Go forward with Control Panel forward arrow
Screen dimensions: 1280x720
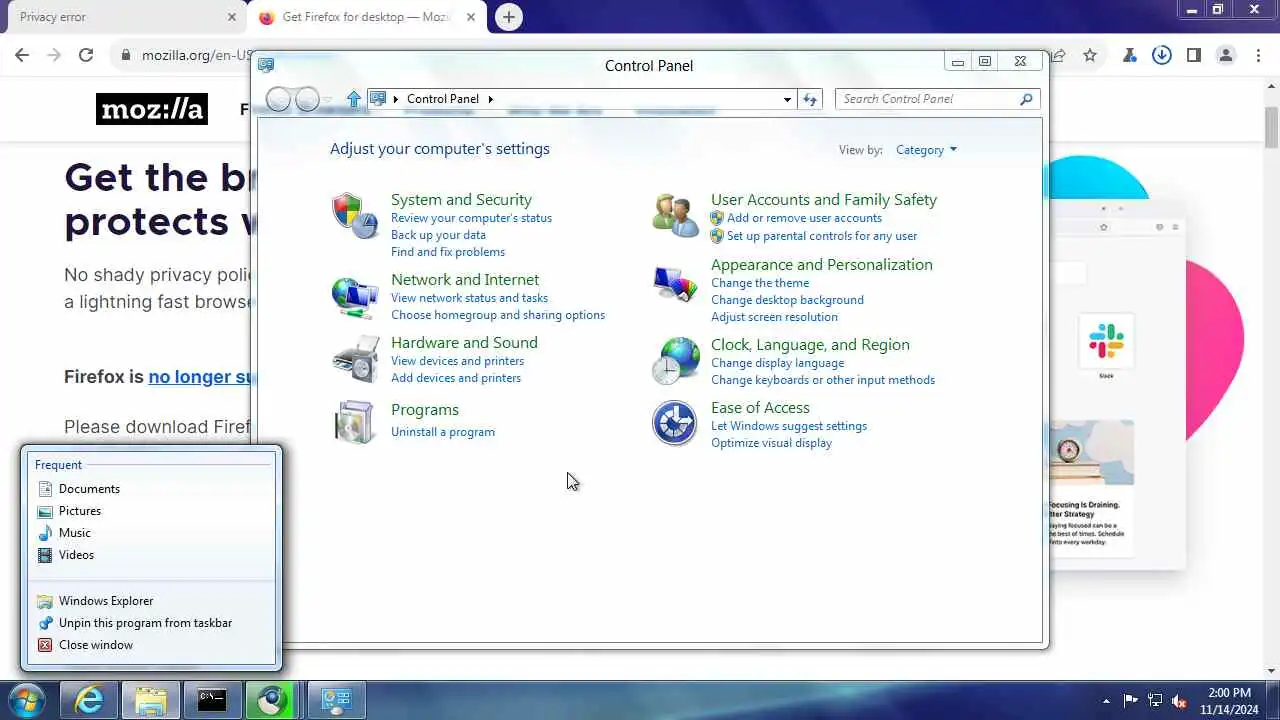(x=308, y=99)
